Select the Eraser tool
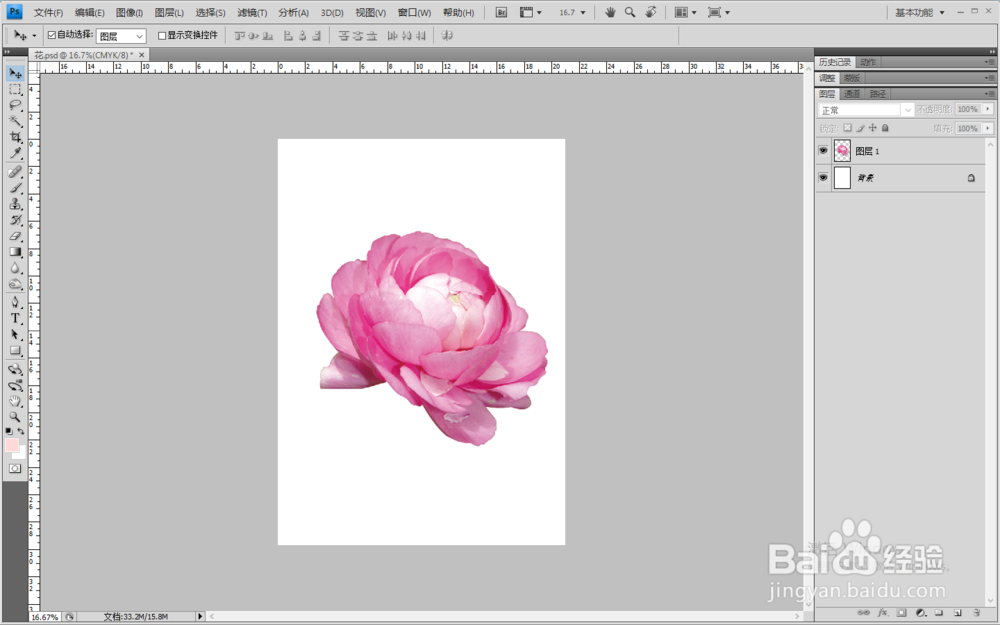 pyautogui.click(x=15, y=236)
